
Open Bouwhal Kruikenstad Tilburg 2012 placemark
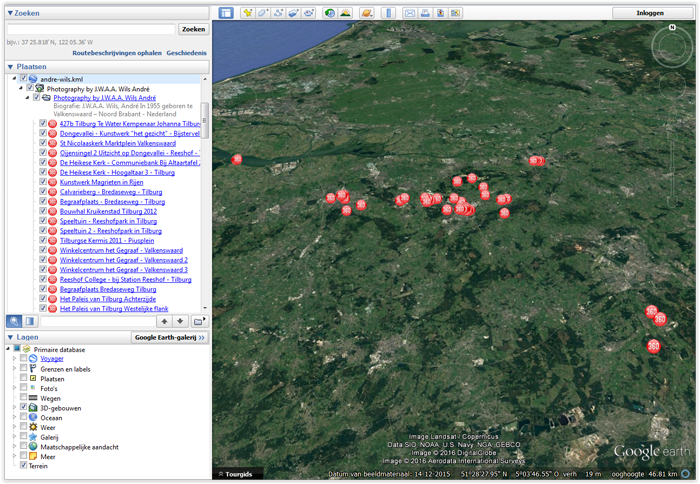(108, 211)
